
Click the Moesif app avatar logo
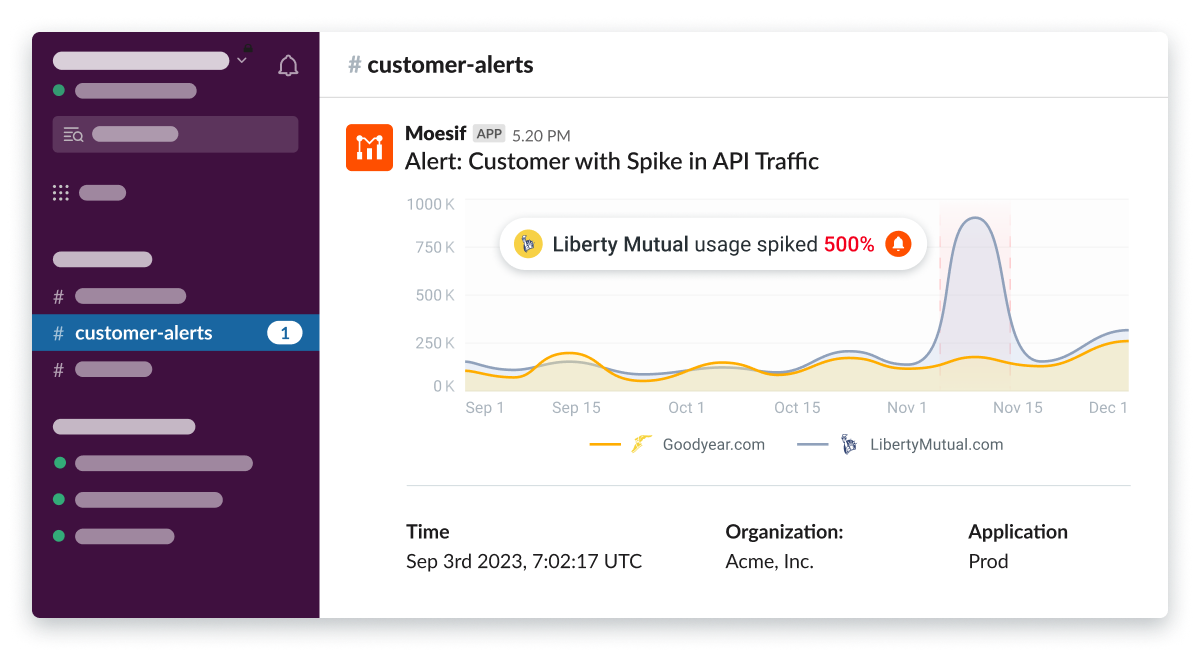[369, 148]
